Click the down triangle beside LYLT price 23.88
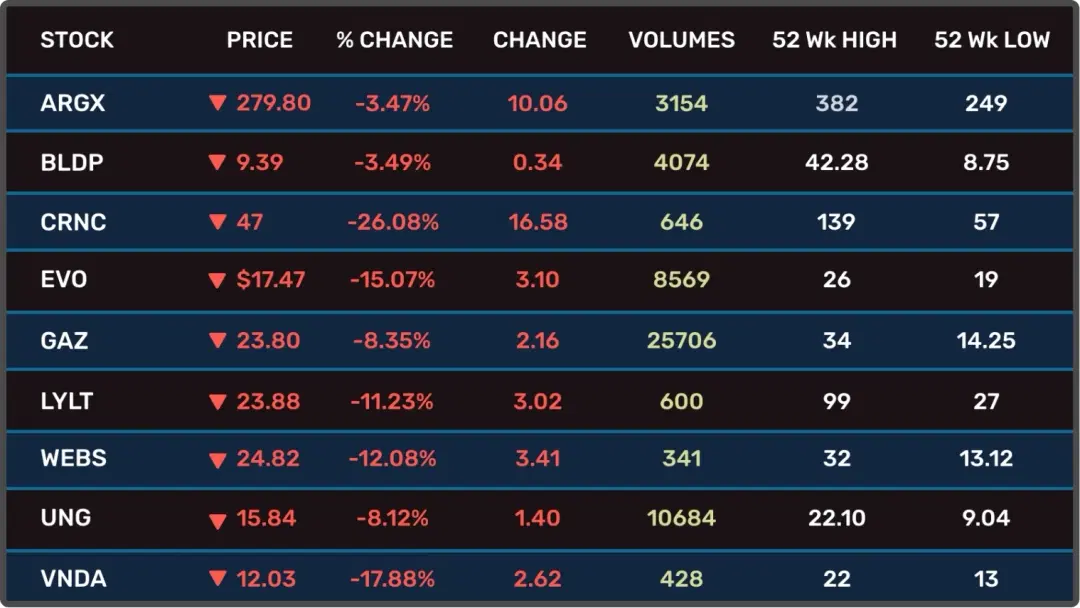Viewport: 1080px width, 608px height. pyautogui.click(x=217, y=402)
